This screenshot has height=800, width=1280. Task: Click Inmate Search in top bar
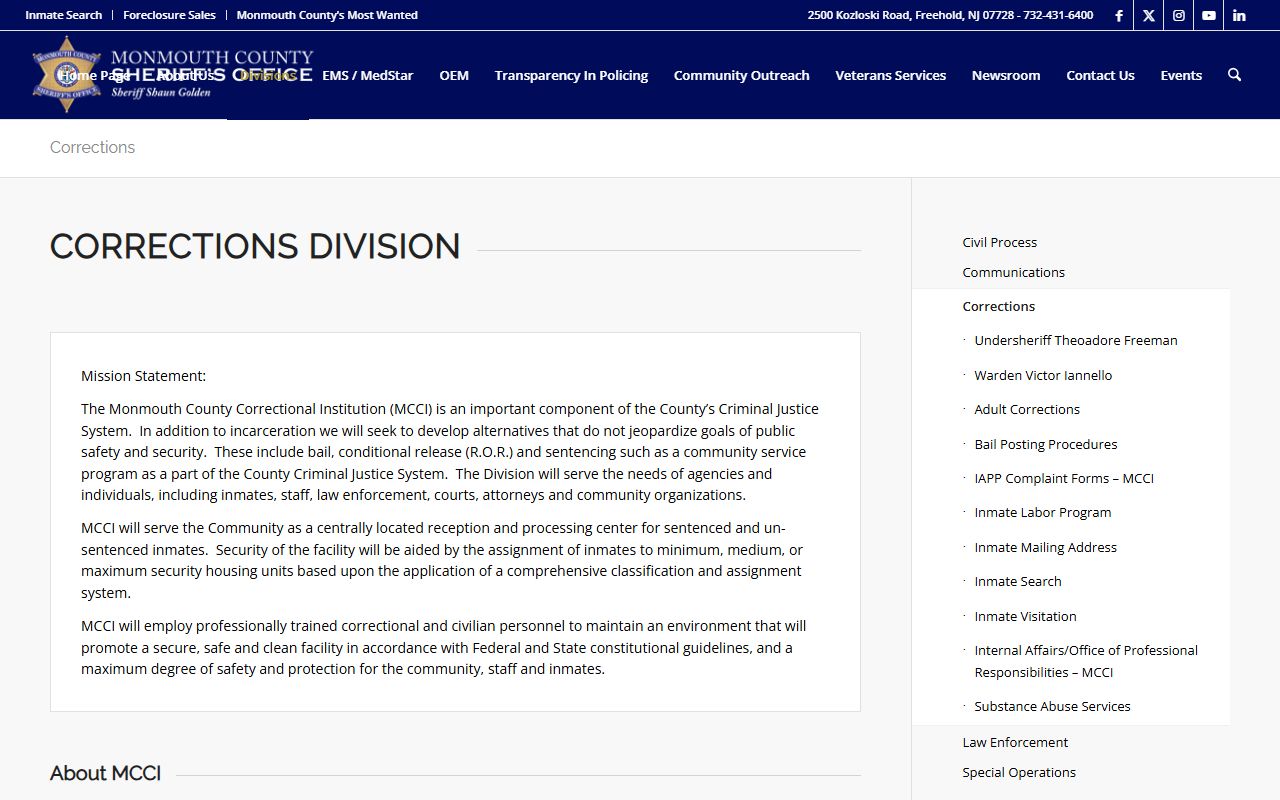63,15
